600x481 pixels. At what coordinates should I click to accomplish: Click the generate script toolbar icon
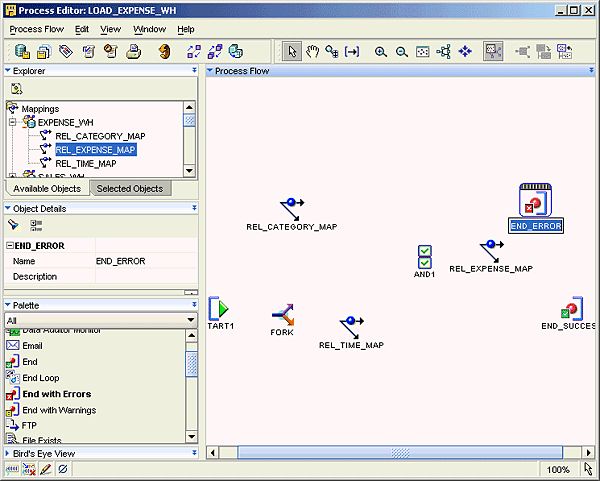pyautogui.click(x=111, y=51)
